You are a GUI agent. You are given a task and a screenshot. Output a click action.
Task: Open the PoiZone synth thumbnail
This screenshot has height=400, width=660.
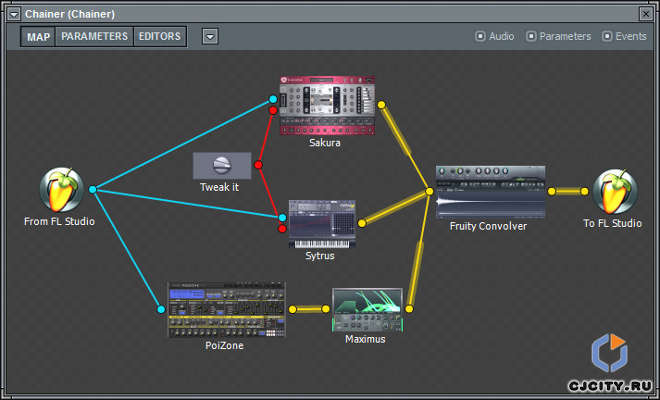click(226, 309)
